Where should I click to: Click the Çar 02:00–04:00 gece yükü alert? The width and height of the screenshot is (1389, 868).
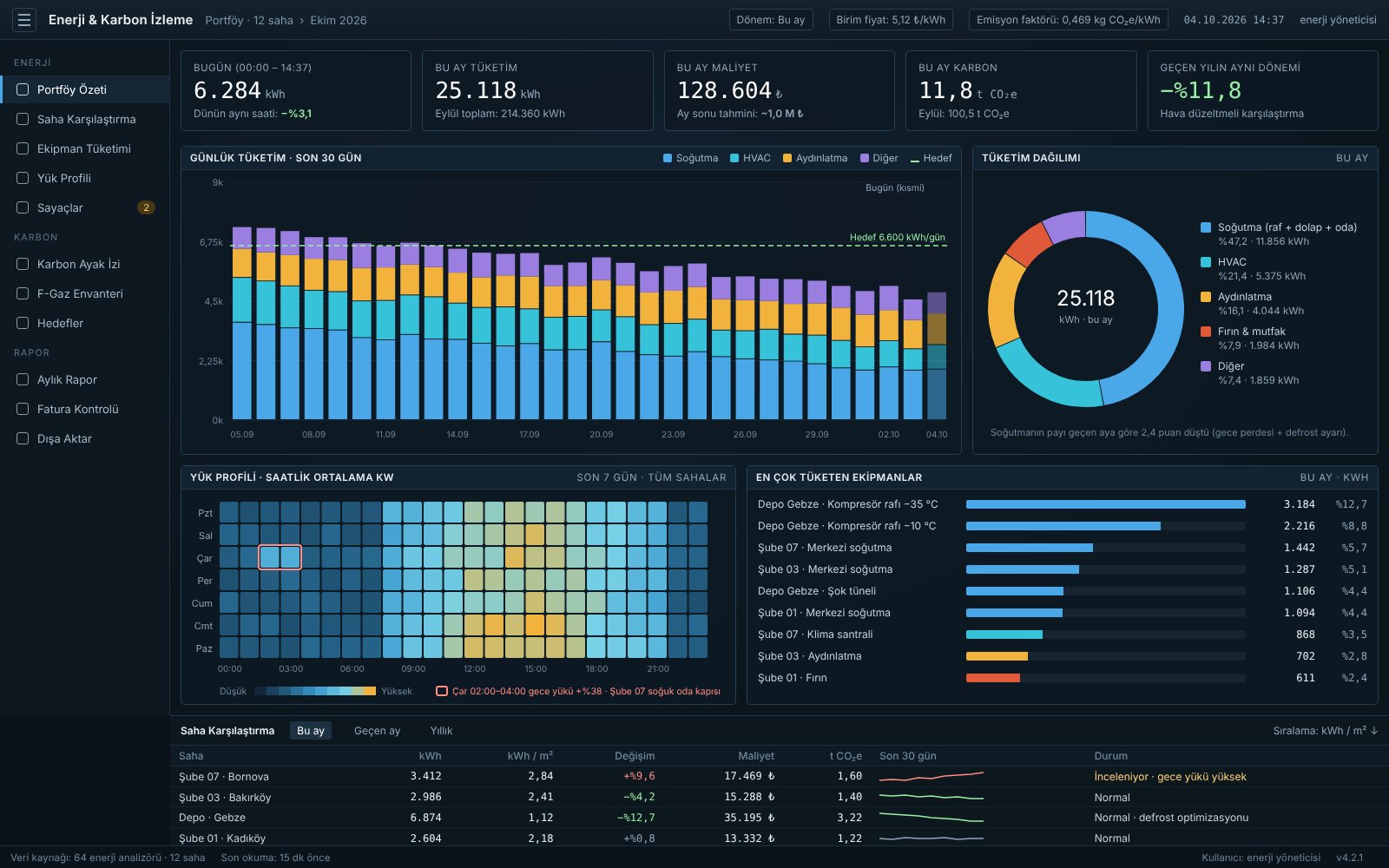578,691
